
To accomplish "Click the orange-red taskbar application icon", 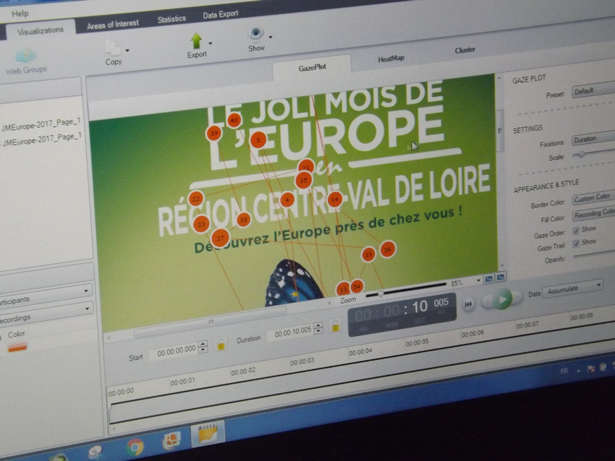I will pyautogui.click(x=171, y=441).
